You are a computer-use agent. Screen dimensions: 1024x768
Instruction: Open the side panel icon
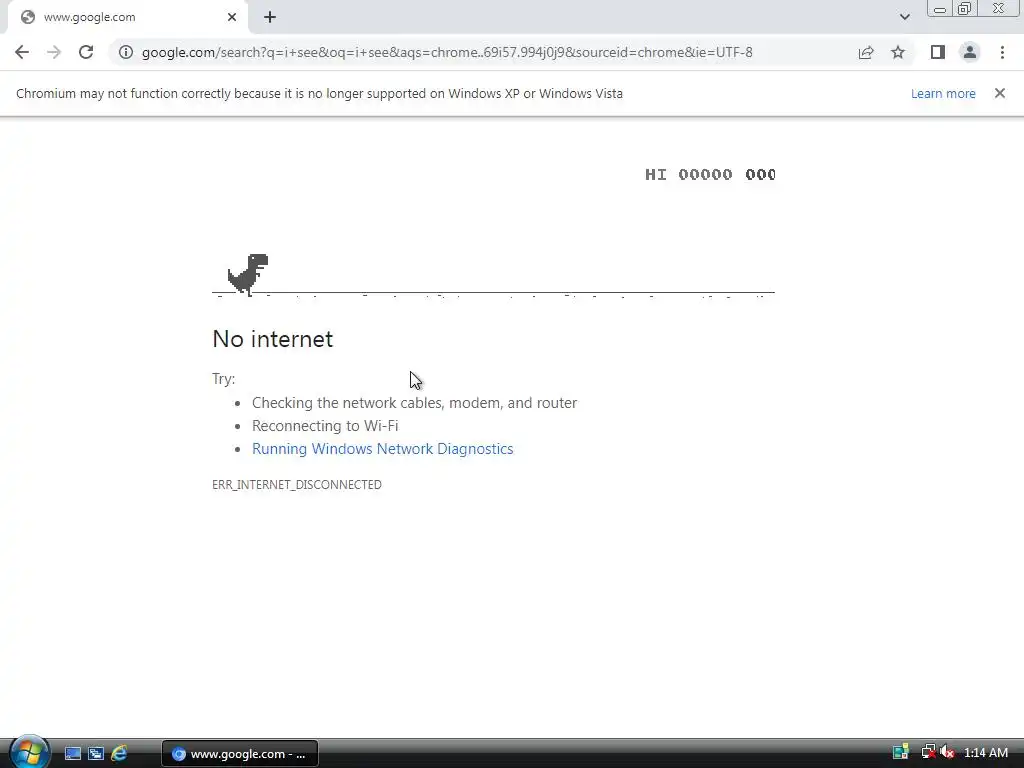click(x=938, y=52)
